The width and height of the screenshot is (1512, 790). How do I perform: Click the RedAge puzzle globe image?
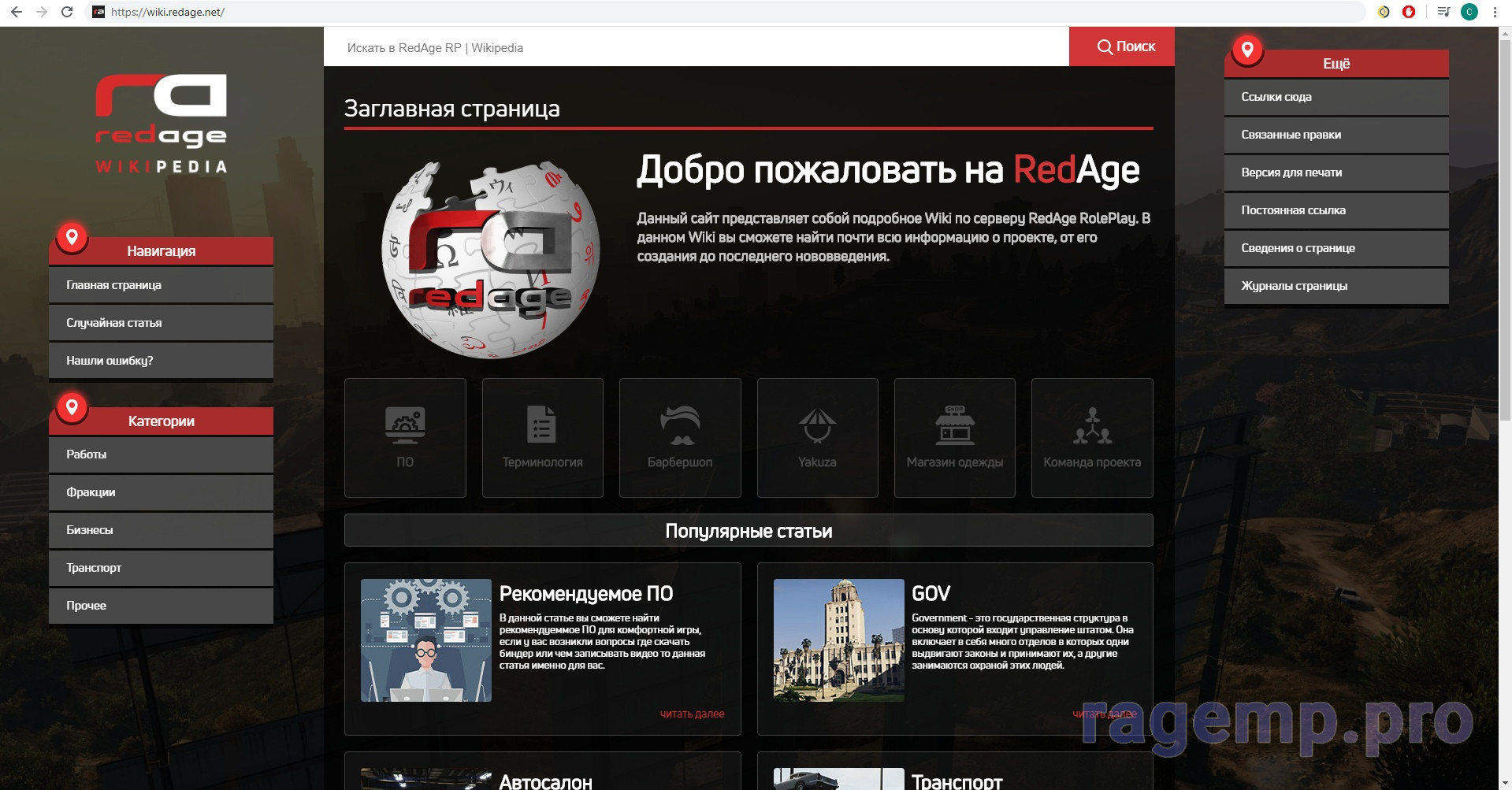tap(490, 259)
